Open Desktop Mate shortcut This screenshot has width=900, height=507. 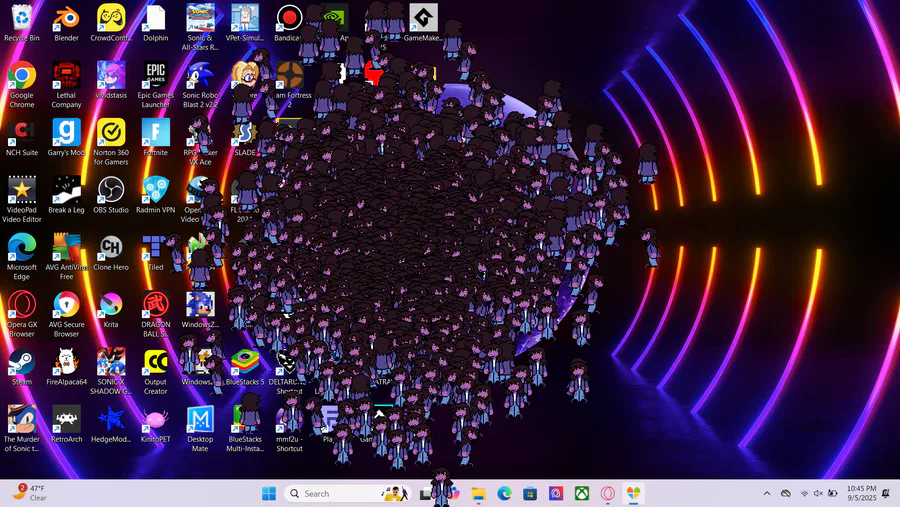pos(200,429)
